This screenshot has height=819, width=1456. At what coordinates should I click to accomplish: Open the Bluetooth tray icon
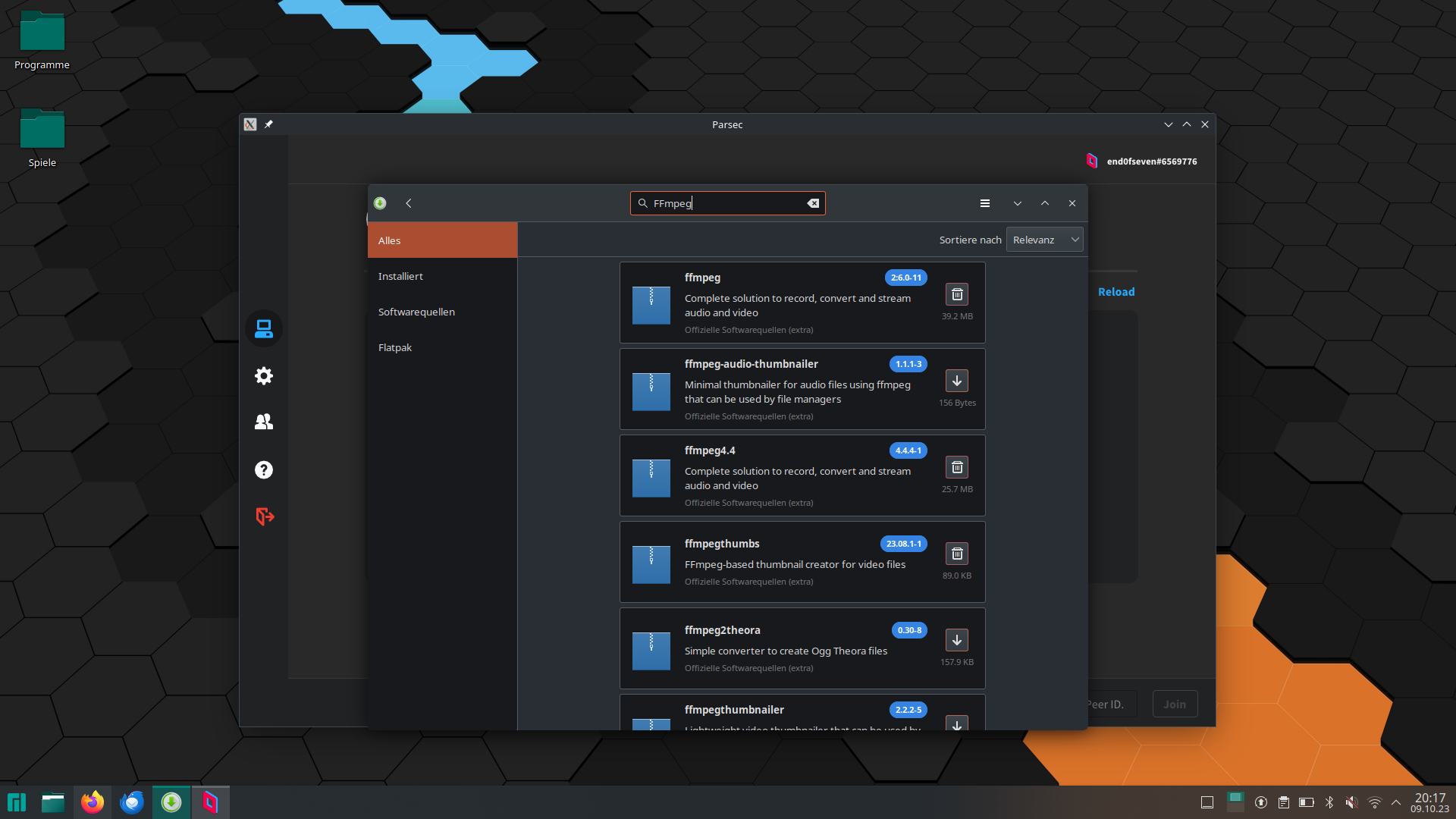[1329, 802]
